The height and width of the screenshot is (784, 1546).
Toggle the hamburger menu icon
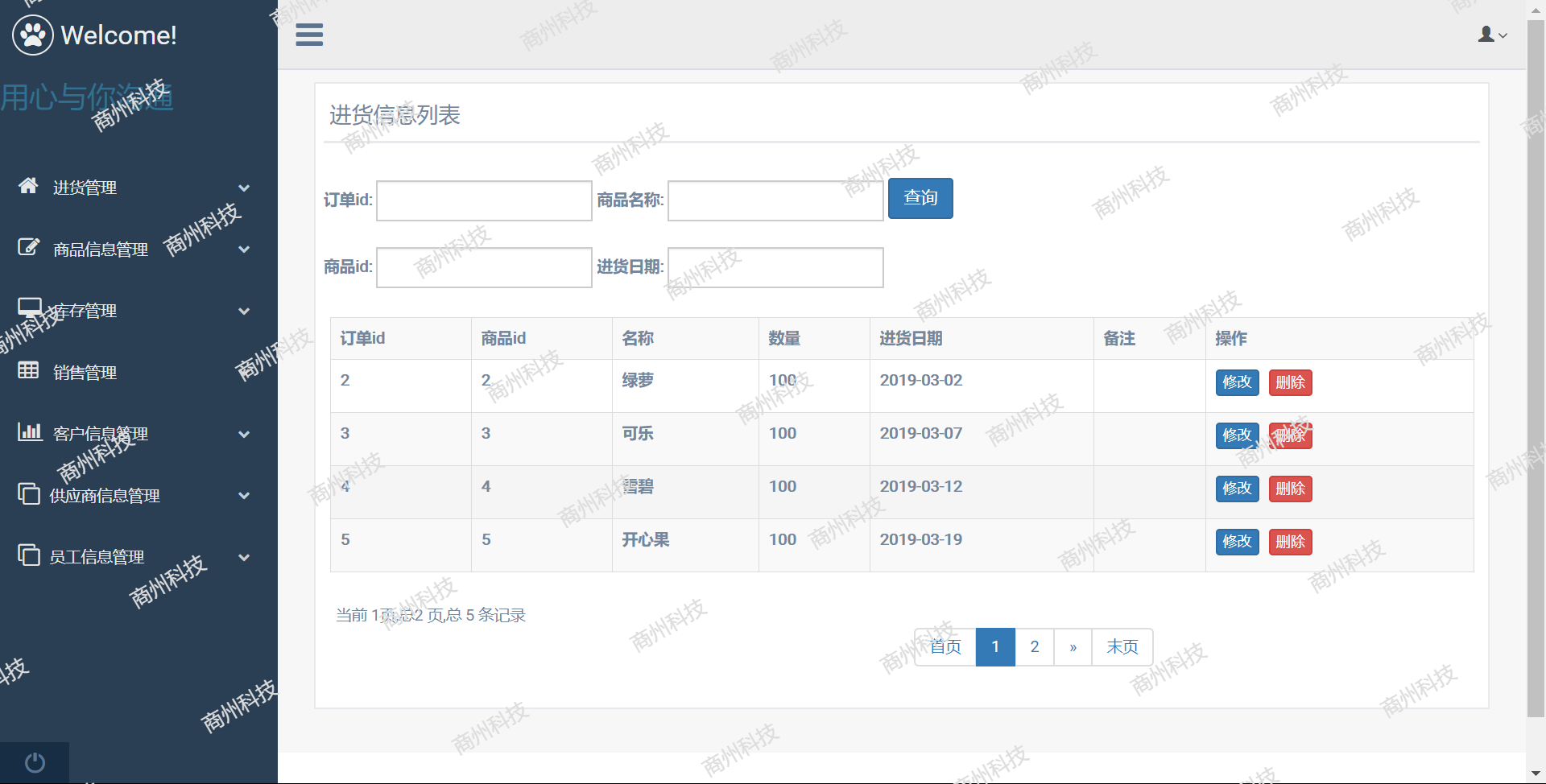coord(309,35)
